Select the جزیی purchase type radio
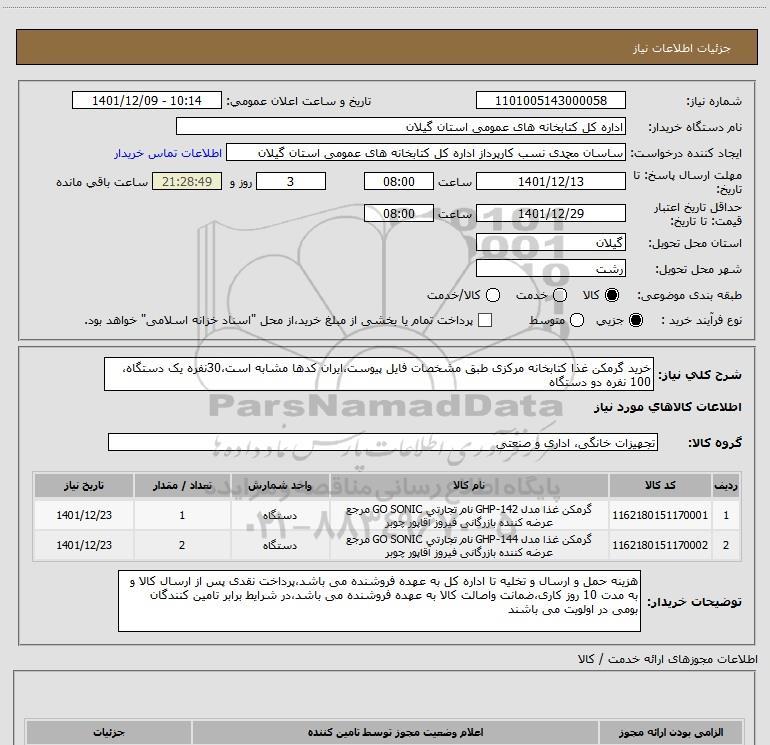This screenshot has height=745, width=770. [x=635, y=321]
